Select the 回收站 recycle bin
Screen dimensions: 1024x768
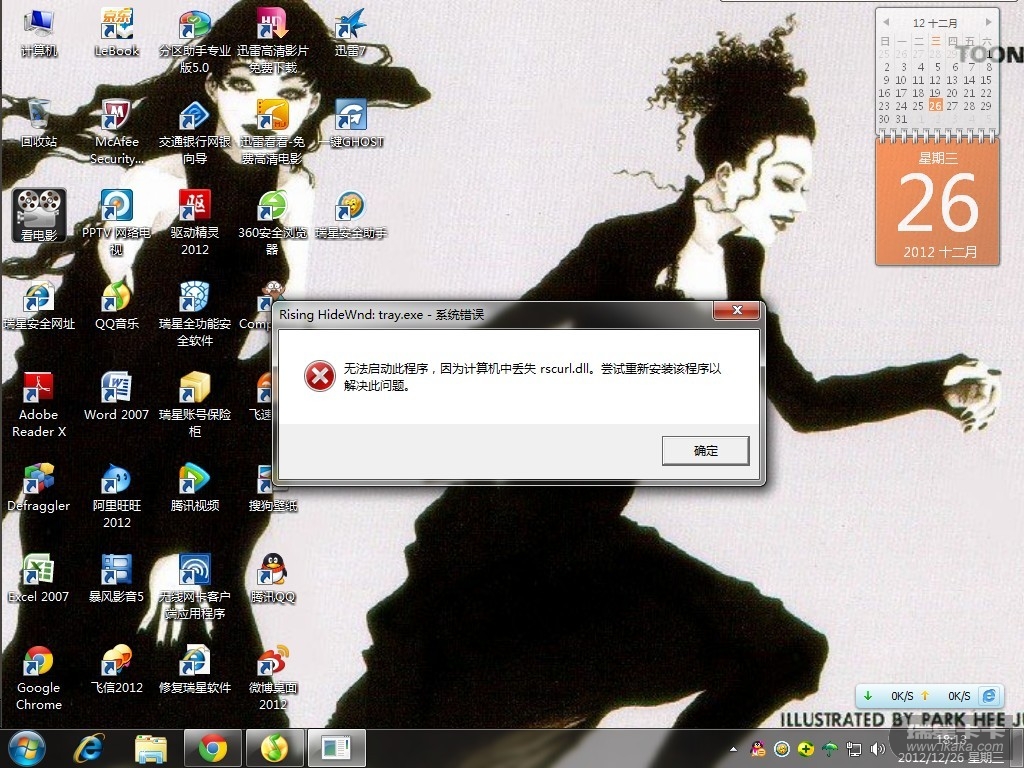click(x=39, y=124)
